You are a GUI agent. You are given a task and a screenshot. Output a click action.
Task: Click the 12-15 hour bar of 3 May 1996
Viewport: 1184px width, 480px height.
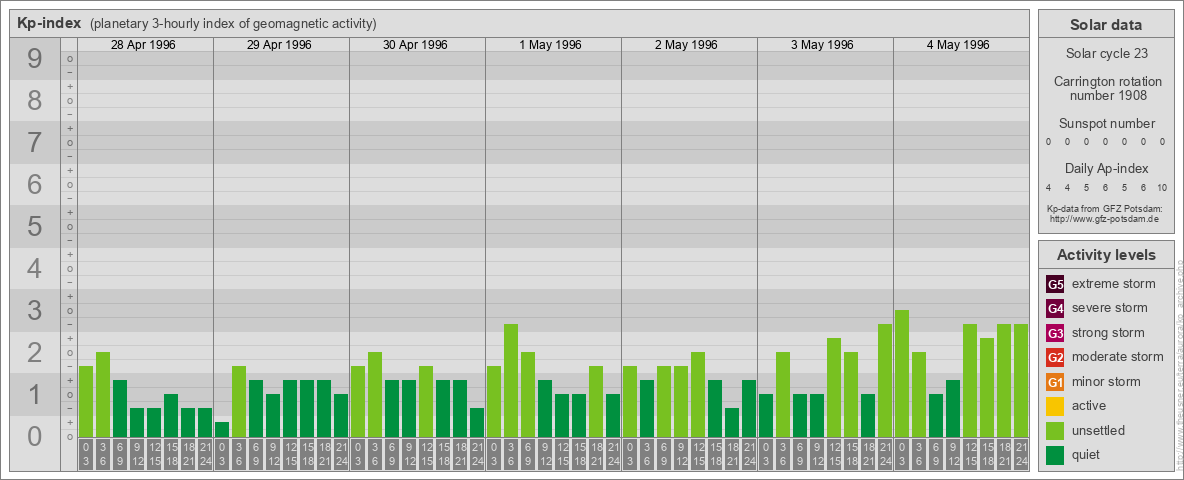pyautogui.click(x=834, y=387)
